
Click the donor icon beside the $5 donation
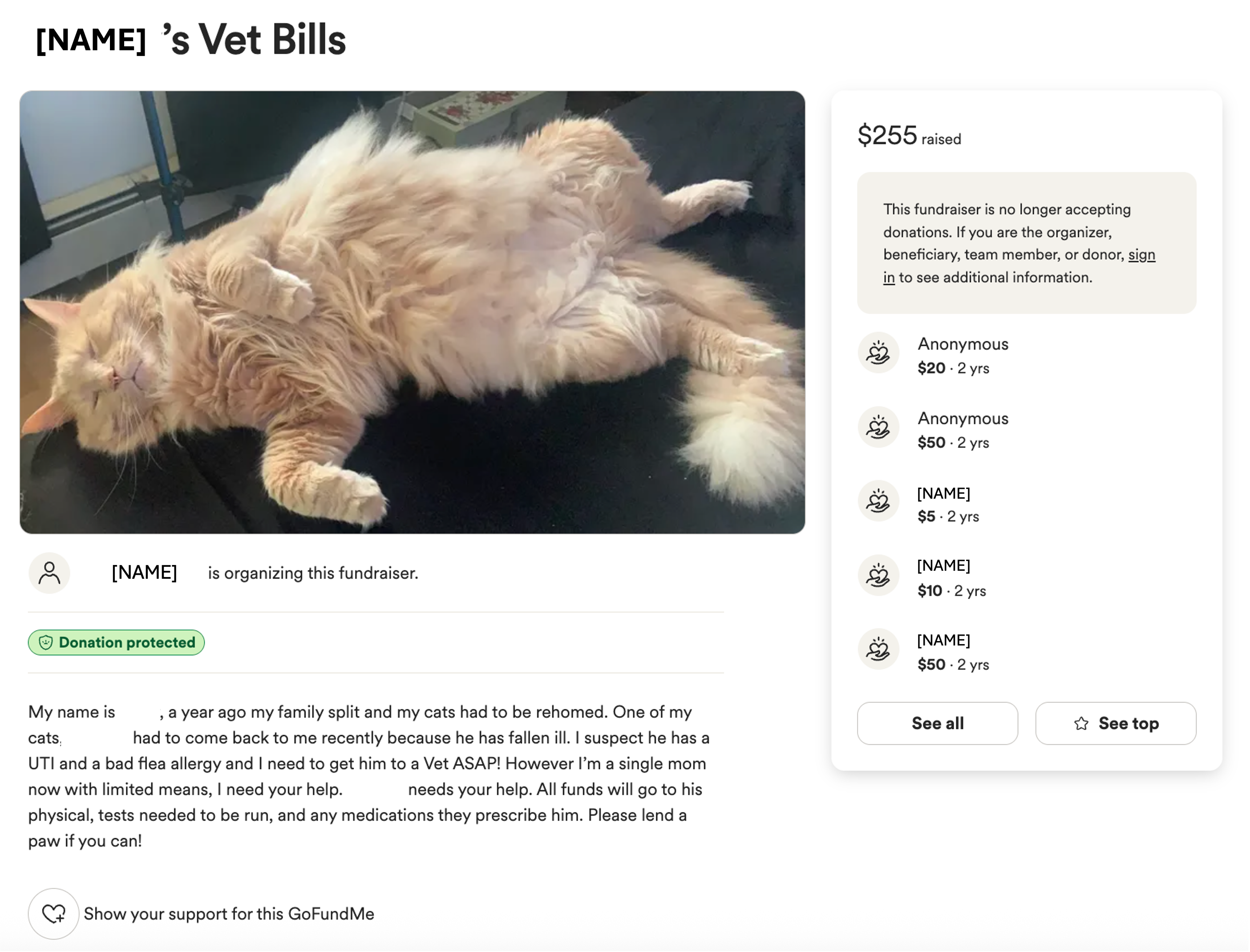point(878,501)
